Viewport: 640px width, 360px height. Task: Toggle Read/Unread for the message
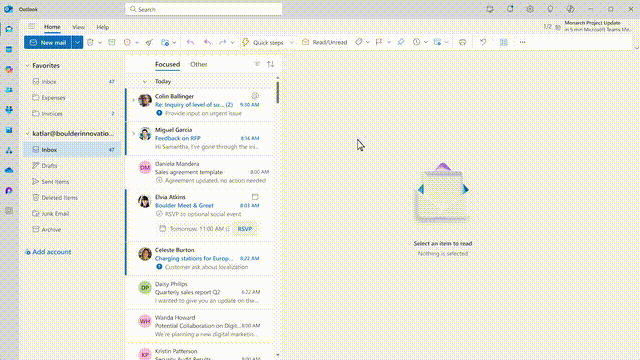[x=324, y=42]
